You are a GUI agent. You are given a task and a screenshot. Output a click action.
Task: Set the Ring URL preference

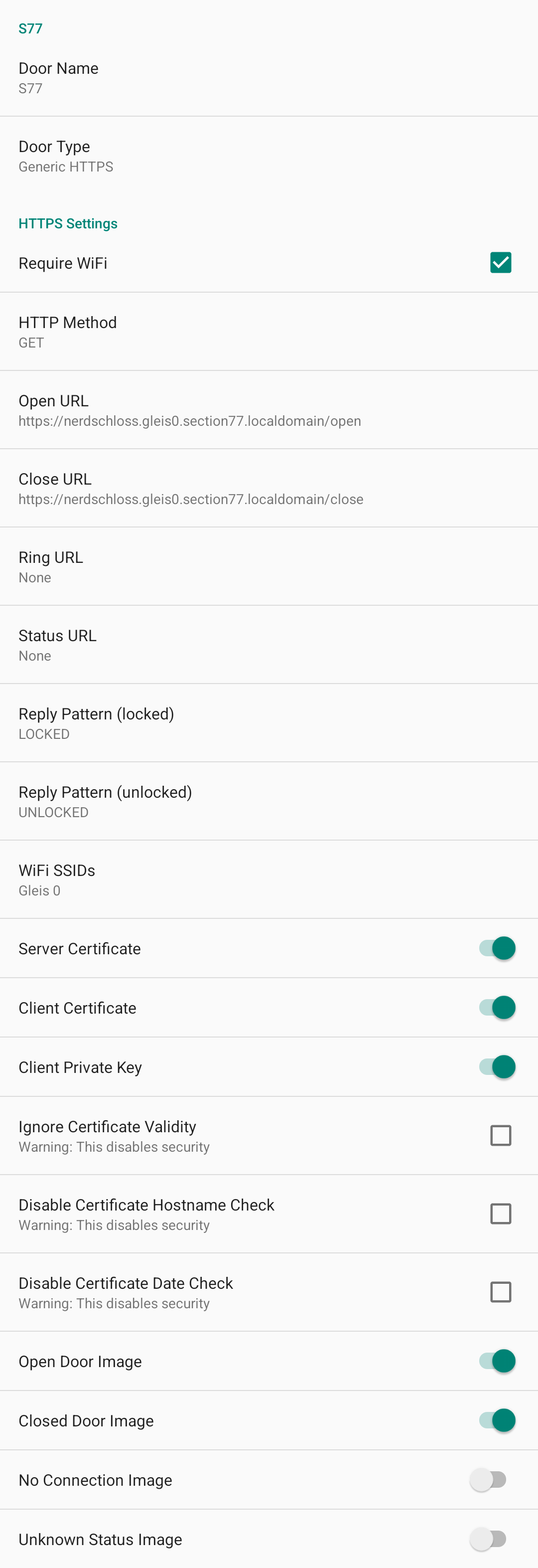pyautogui.click(x=269, y=566)
